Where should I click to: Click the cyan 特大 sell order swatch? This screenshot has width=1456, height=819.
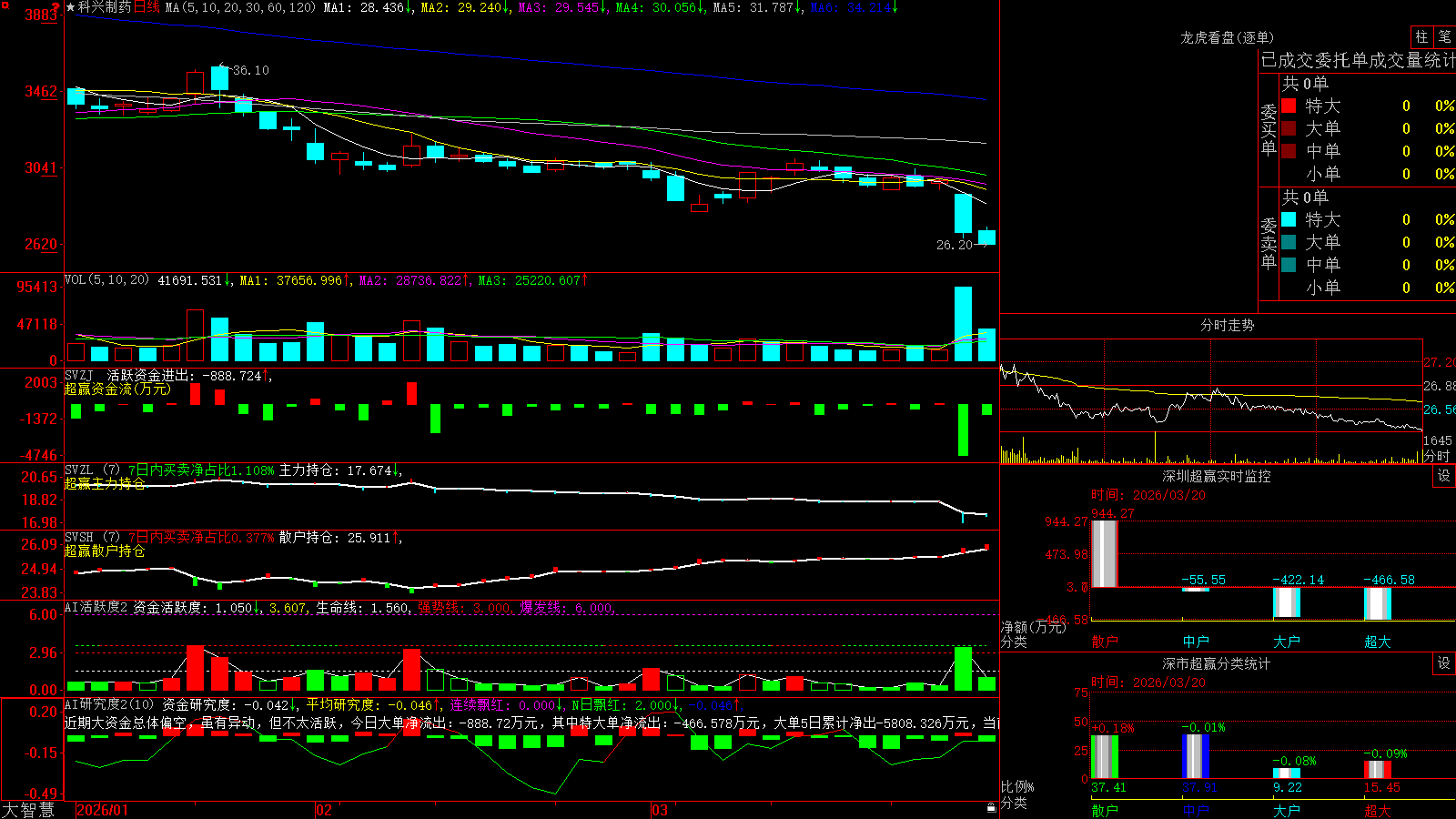click(x=1289, y=219)
